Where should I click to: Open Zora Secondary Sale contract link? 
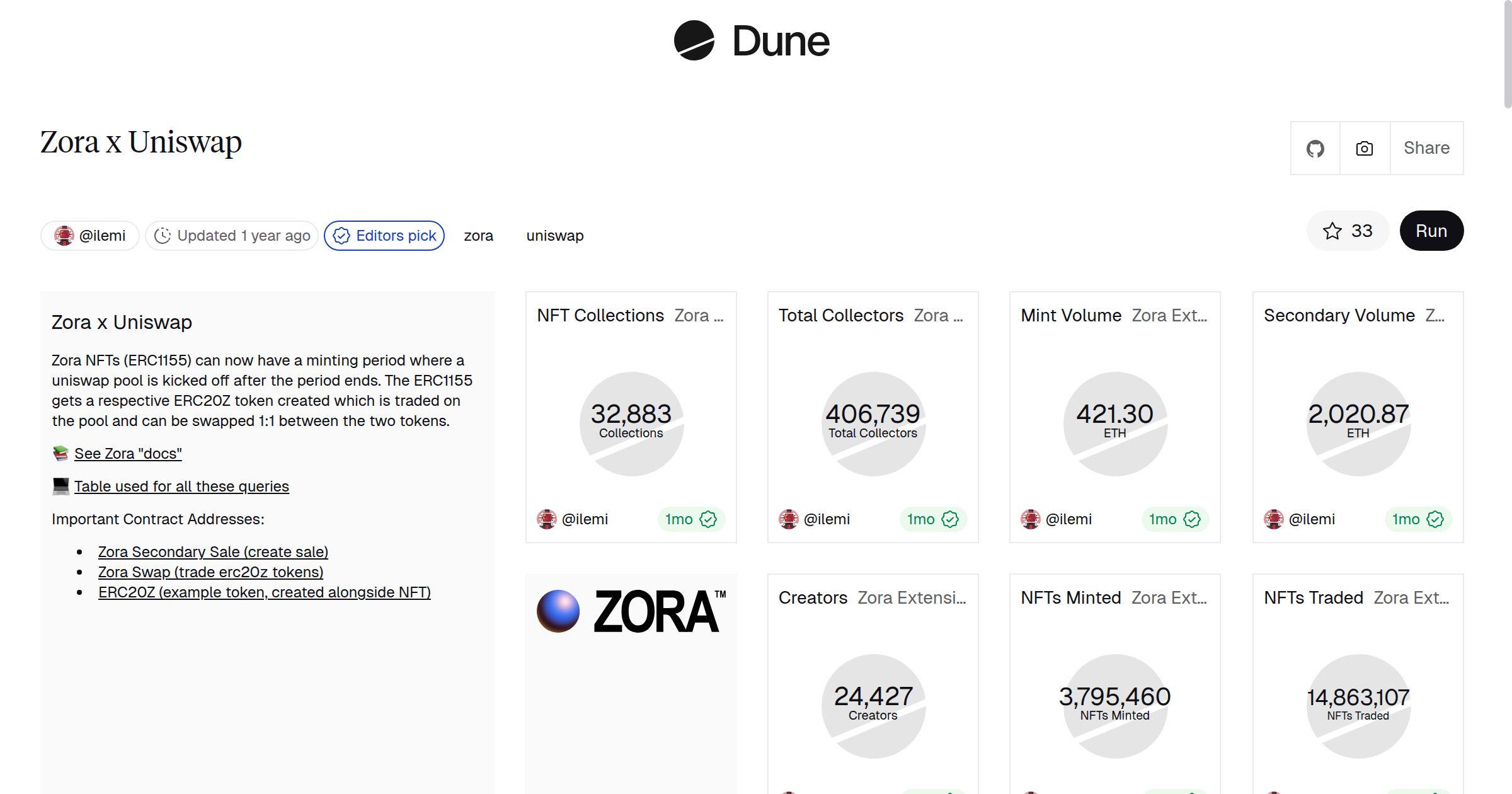pos(213,552)
